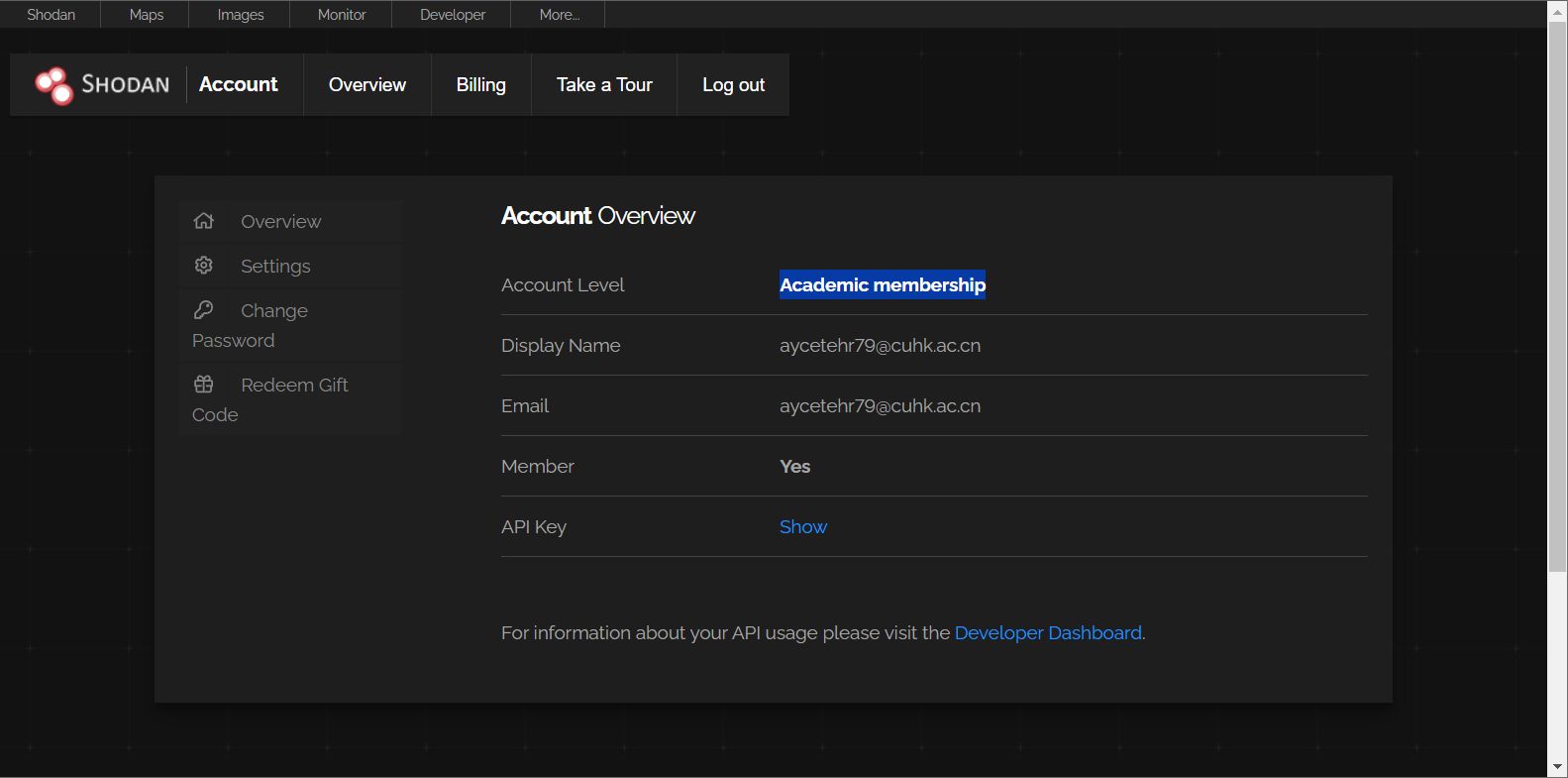Viewport: 1568px width, 778px height.
Task: Click the Shodan logo icon
Action: pos(53,85)
